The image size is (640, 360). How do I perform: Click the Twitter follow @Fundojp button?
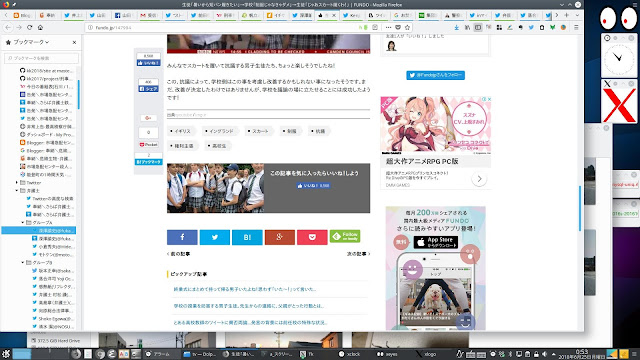[436, 75]
